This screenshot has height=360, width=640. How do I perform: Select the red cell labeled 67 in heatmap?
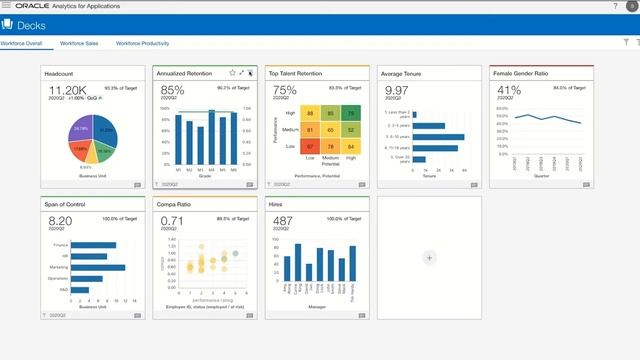[x=310, y=146]
